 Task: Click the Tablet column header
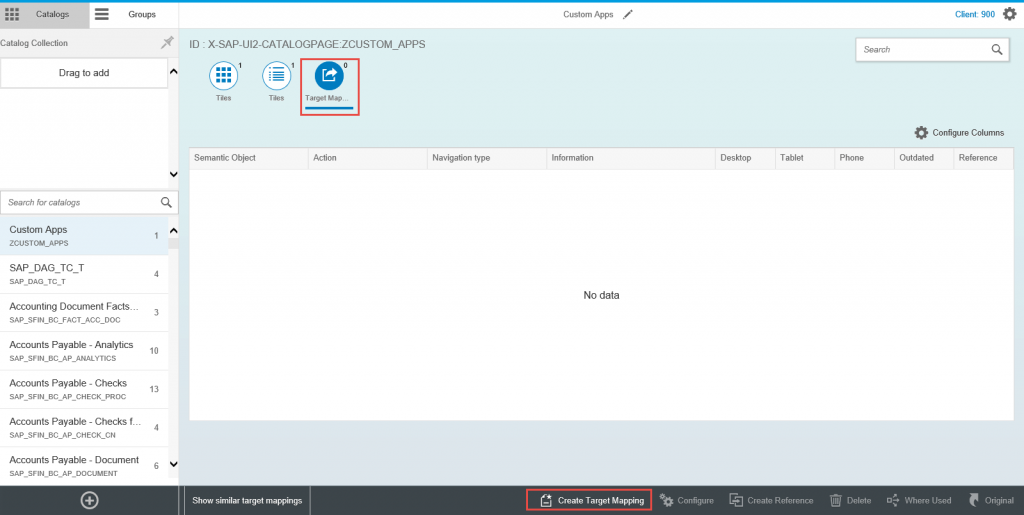click(805, 158)
